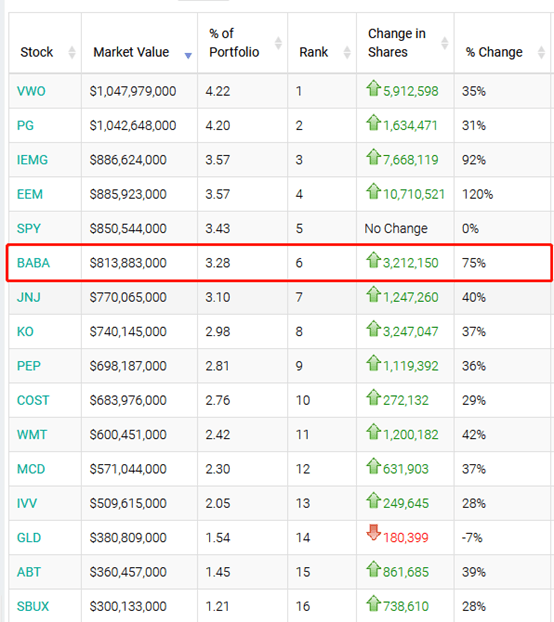
Task: Sort table by Stock column arrows
Action: tap(72, 52)
